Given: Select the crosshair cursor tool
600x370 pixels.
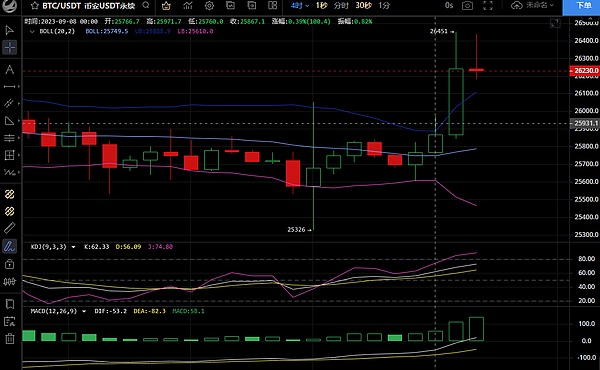Looking at the screenshot, I should tap(10, 47).
